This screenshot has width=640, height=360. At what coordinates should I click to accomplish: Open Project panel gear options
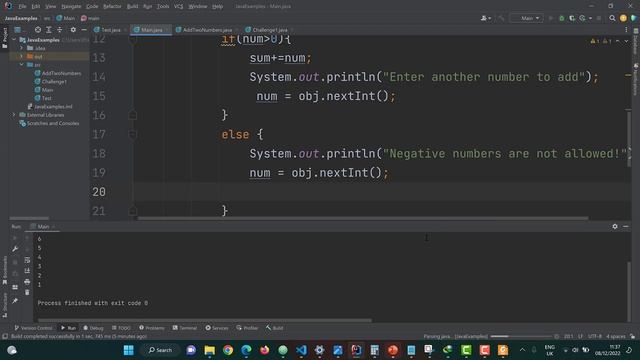(73, 30)
